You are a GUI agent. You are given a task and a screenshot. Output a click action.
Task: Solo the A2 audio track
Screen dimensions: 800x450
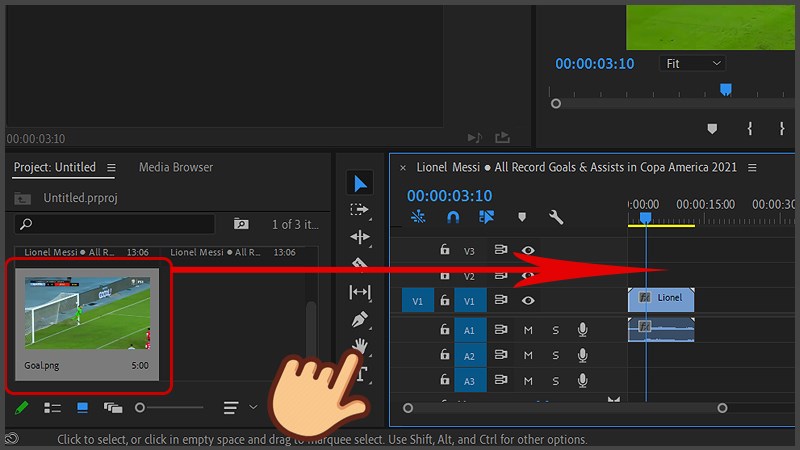(x=556, y=355)
